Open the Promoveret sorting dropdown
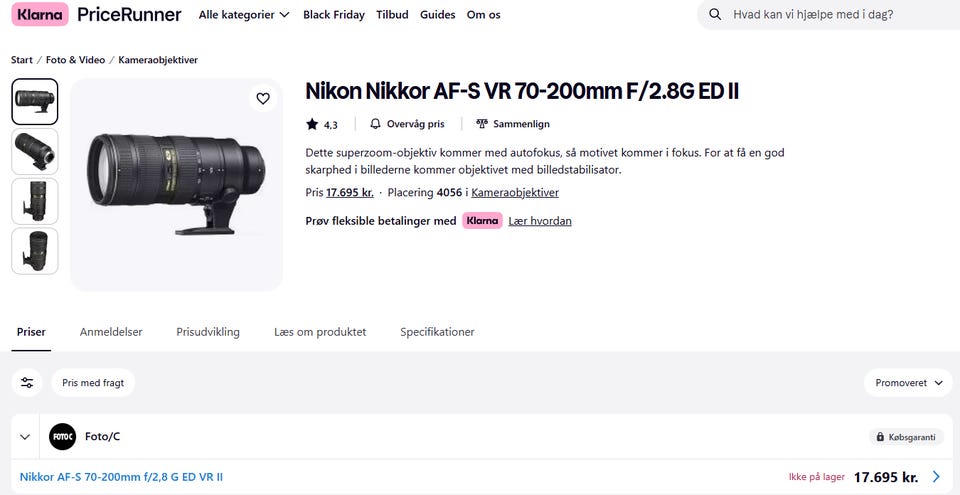Image resolution: width=960 pixels, height=495 pixels. [908, 382]
